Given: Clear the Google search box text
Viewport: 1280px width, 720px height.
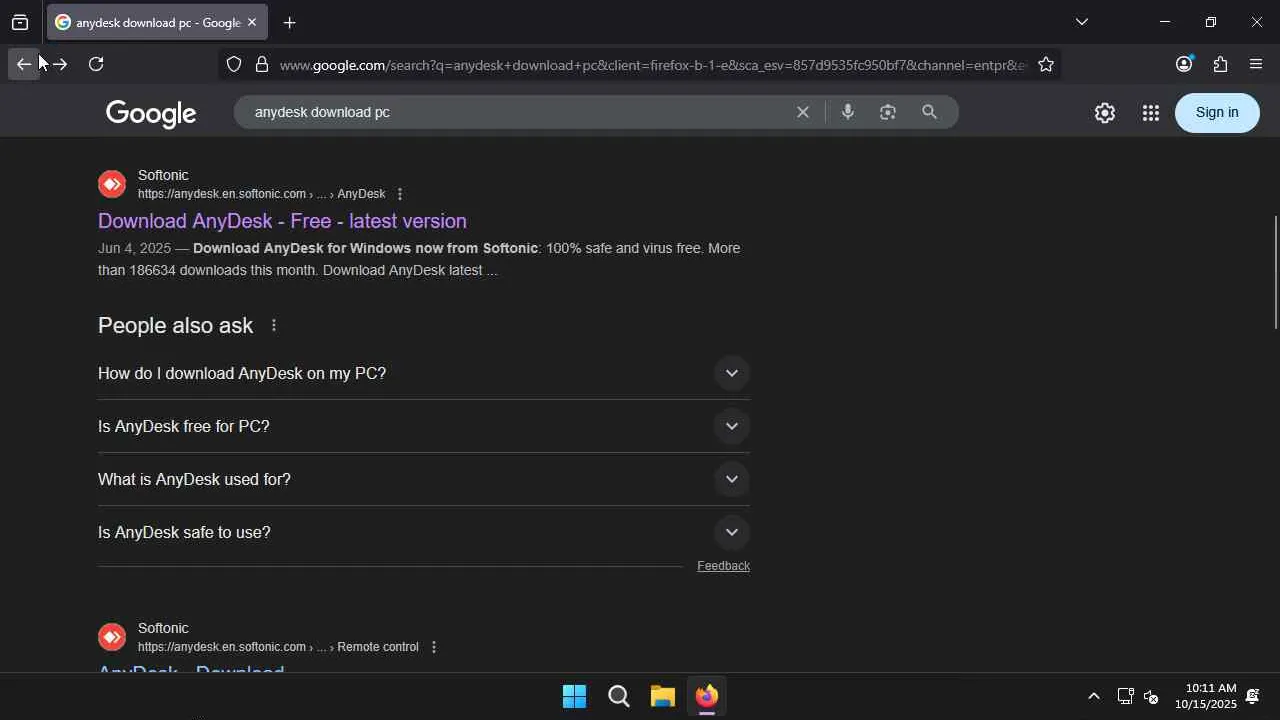Looking at the screenshot, I should click(x=802, y=112).
